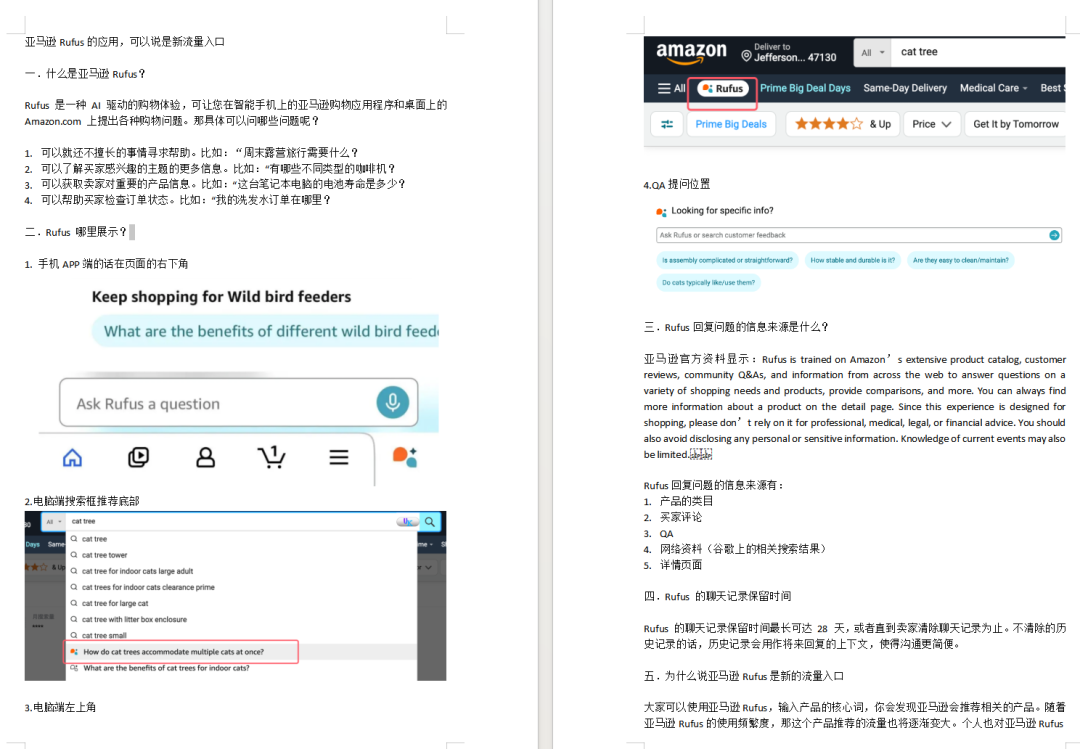
Task: Select Same-Day Delivery in navigation menu
Action: click(x=905, y=88)
